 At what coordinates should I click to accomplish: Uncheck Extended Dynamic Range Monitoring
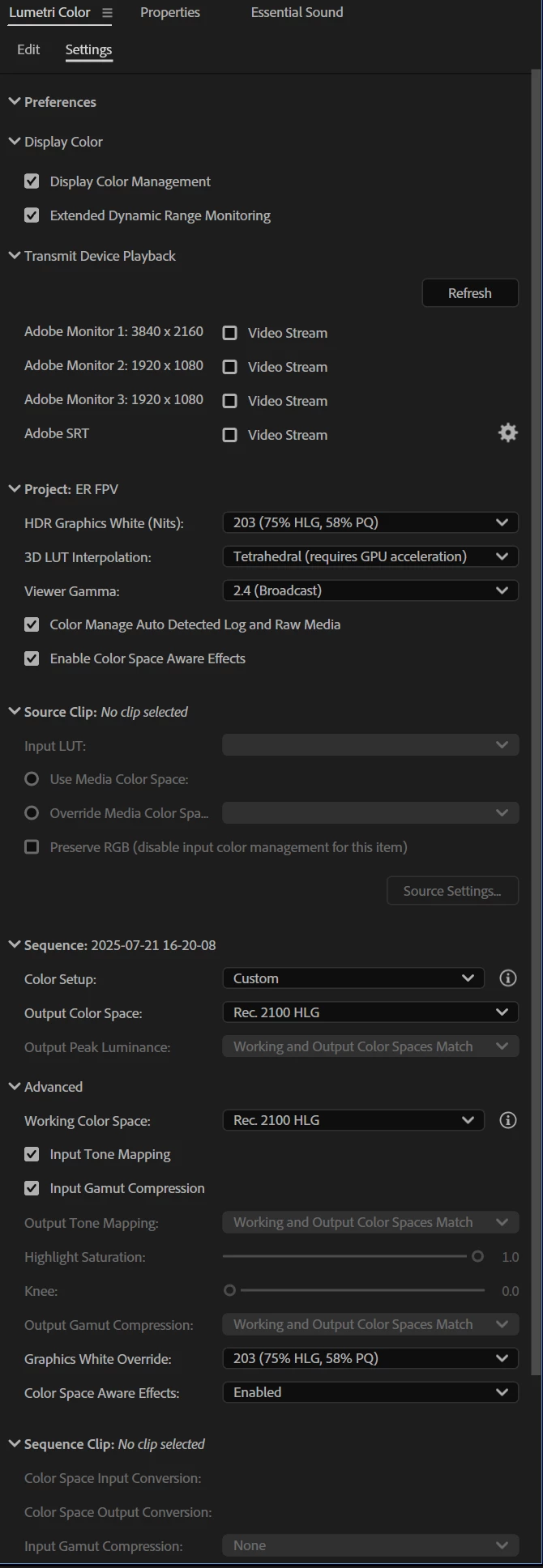pos(32,215)
